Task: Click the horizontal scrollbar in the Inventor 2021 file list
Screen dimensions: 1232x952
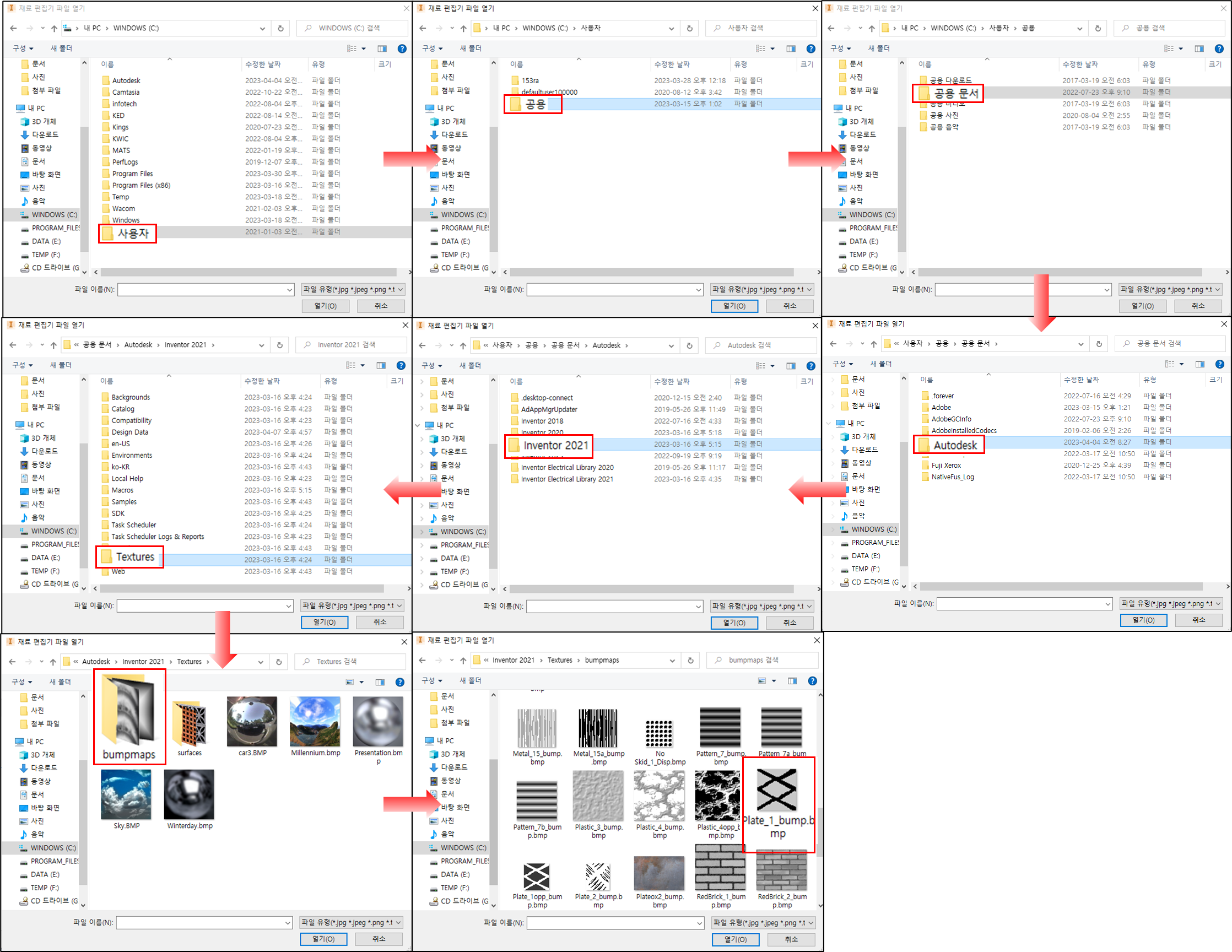Action: (x=242, y=588)
